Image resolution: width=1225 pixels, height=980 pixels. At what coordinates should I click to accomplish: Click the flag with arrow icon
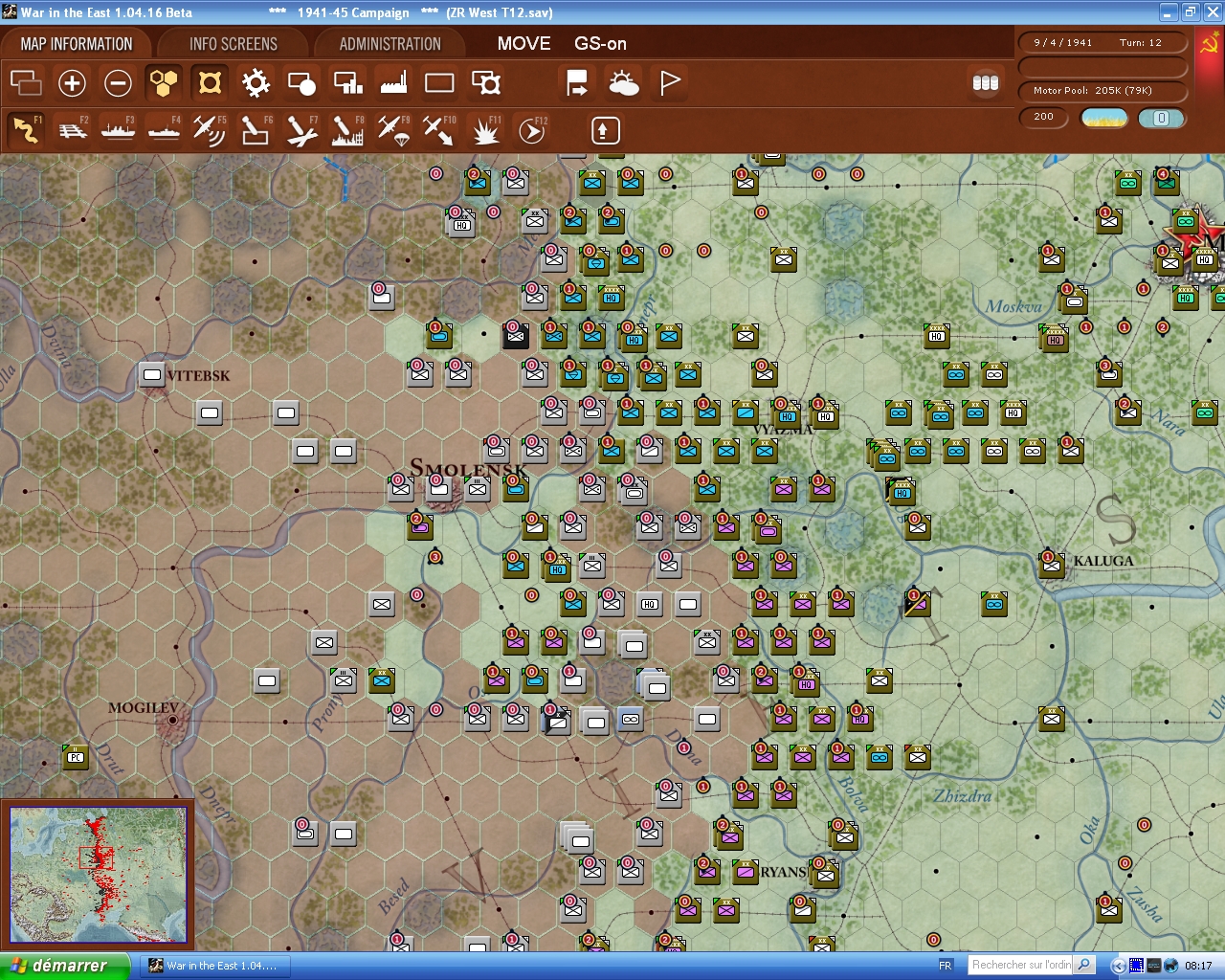(577, 83)
